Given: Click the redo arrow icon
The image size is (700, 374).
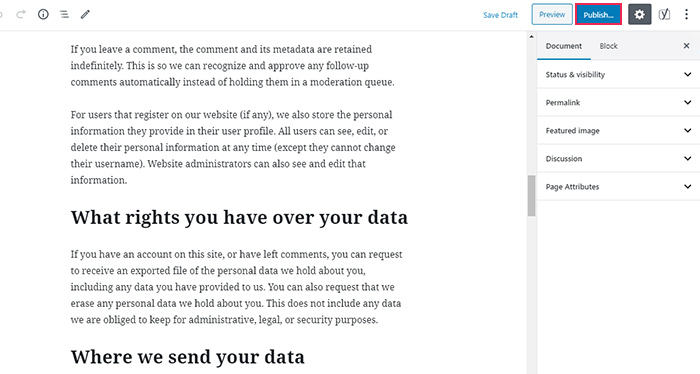Looking at the screenshot, I should 21,15.
